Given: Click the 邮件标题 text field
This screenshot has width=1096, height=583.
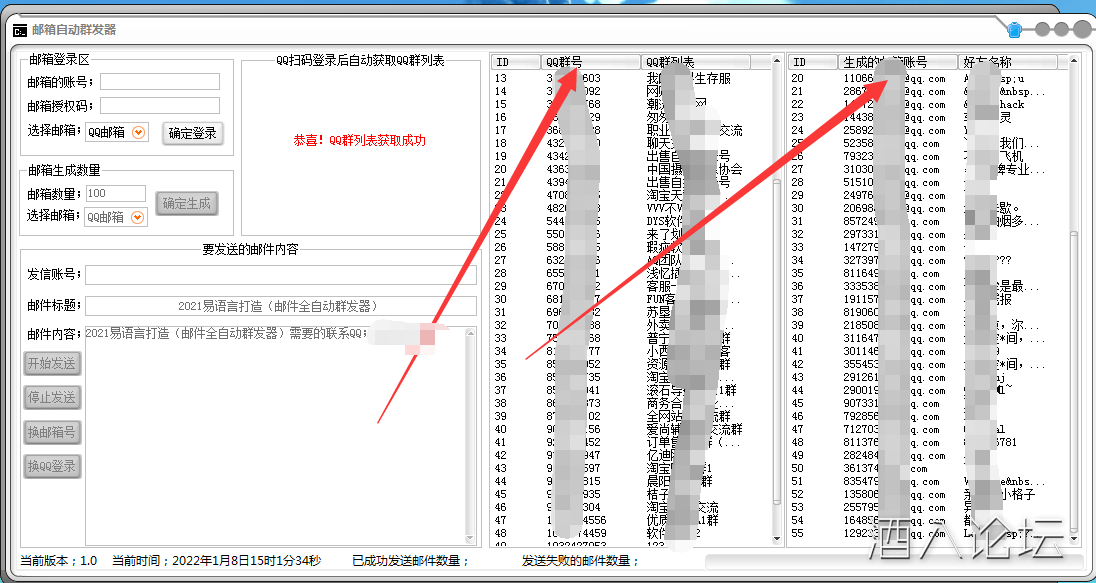Looking at the screenshot, I should pyautogui.click(x=280, y=306).
